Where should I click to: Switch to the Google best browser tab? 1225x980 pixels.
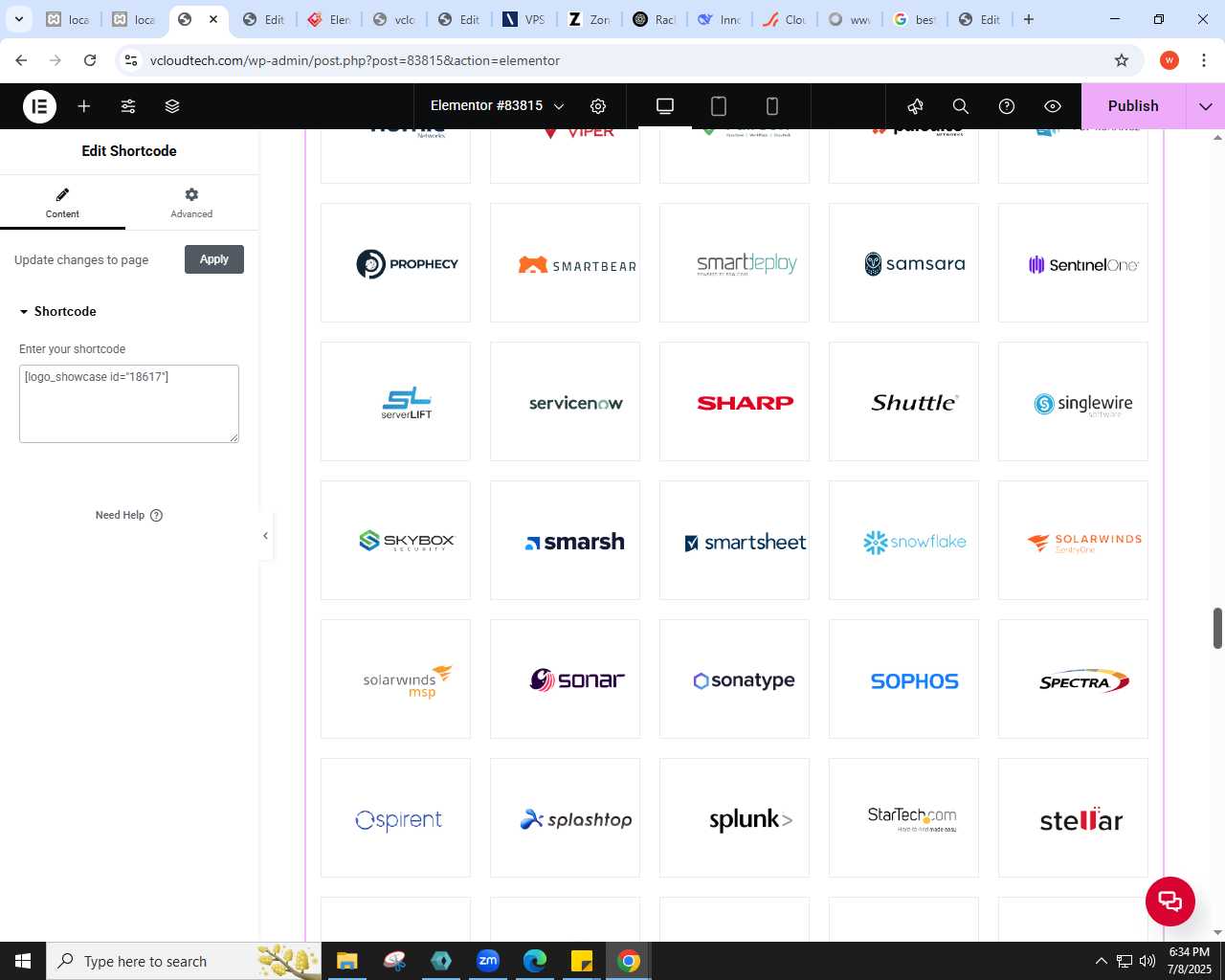tap(915, 19)
